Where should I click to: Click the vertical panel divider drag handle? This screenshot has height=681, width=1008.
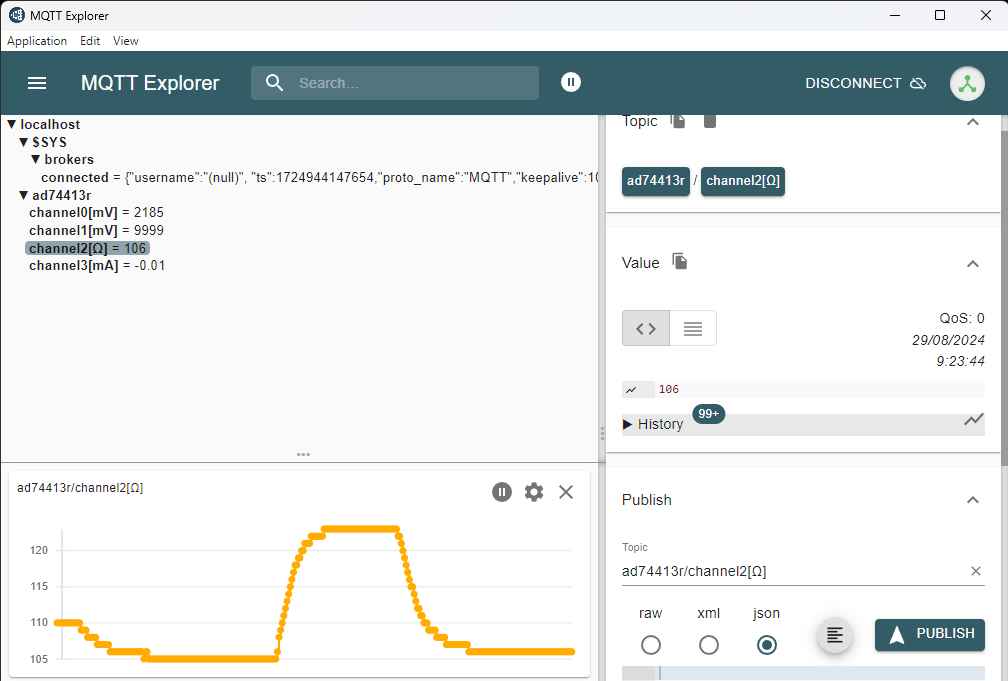602,433
